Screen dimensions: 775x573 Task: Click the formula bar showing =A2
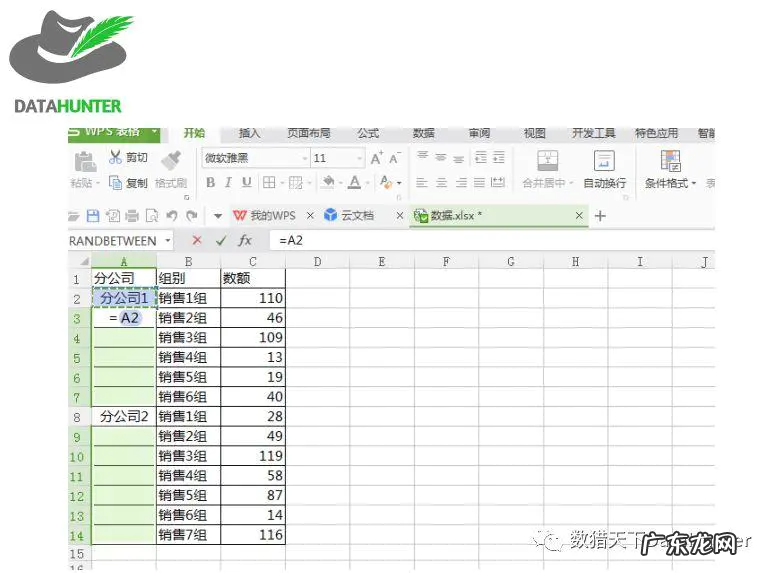pos(492,240)
